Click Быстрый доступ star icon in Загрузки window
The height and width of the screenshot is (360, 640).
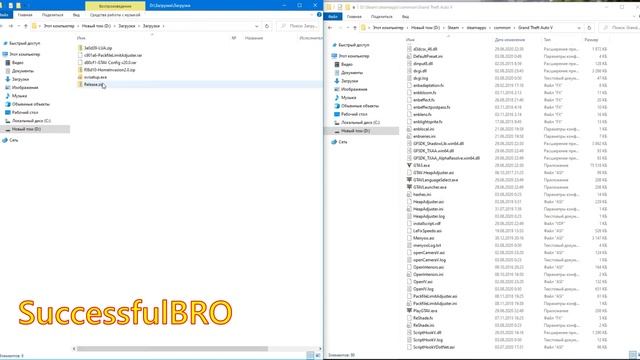5,43
